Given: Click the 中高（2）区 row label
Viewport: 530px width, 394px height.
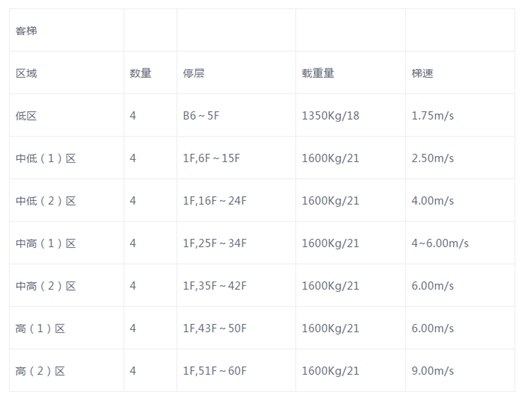Looking at the screenshot, I should tap(46, 286).
